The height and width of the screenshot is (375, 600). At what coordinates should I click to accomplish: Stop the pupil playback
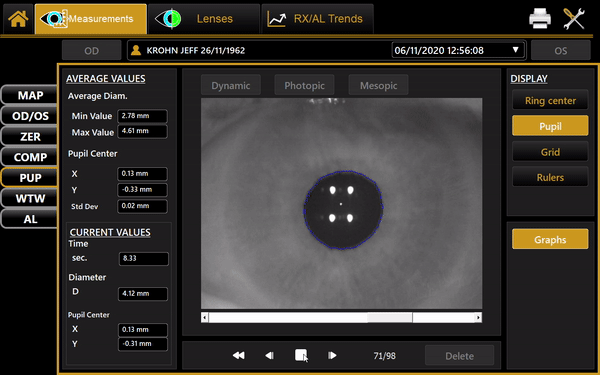301,355
